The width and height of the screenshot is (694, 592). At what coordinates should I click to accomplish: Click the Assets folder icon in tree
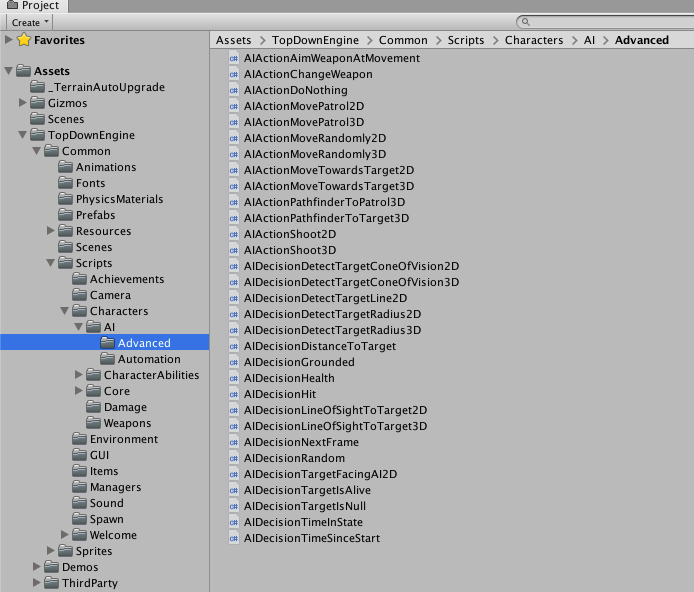point(23,71)
